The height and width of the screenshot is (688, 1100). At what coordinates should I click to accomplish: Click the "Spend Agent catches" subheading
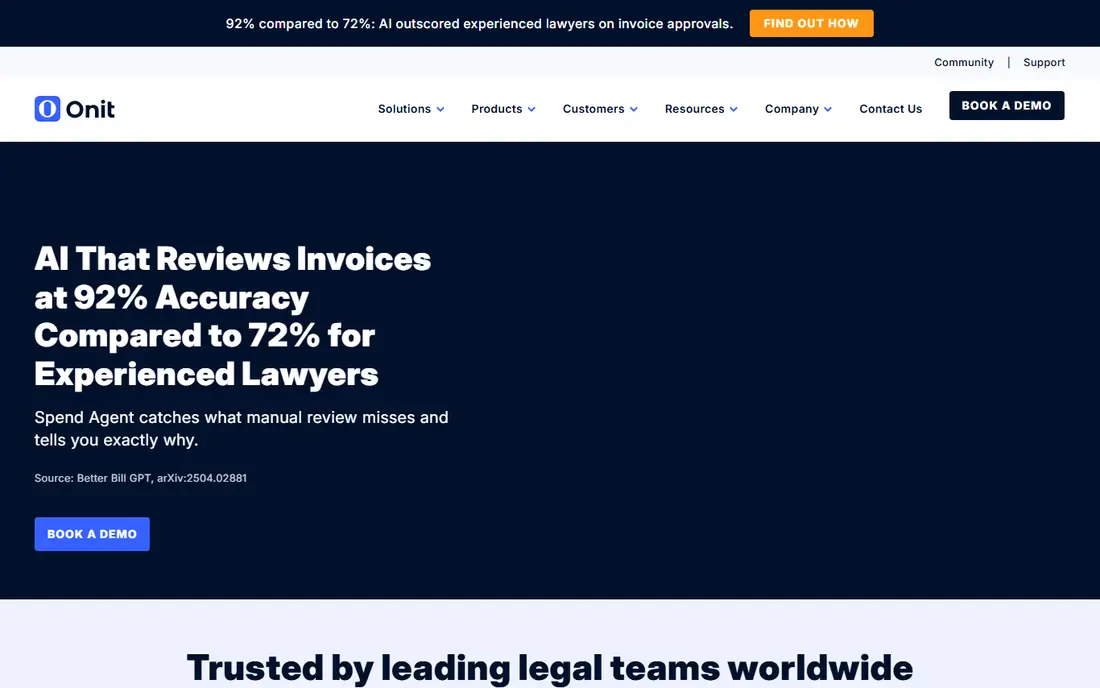tap(241, 429)
